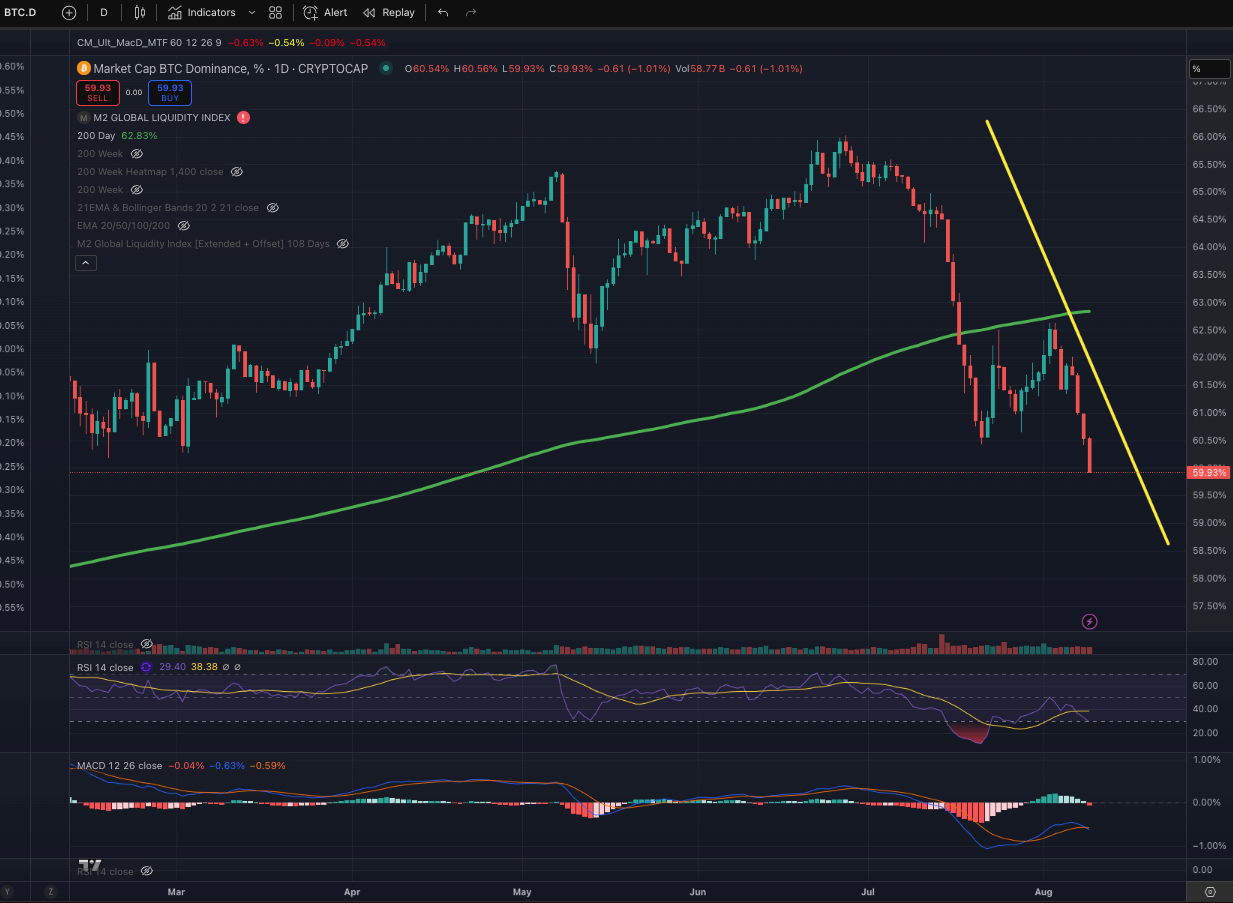Open the chart settings gear at bottom right
Viewport: 1233px width, 903px height.
1210,891
